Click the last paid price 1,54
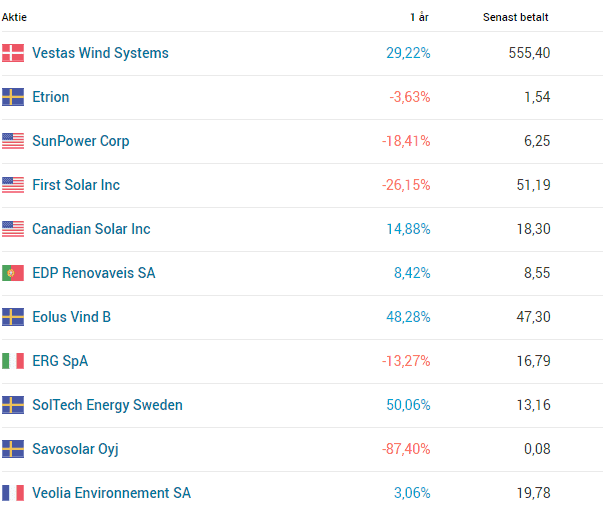Image resolution: width=603 pixels, height=511 pixels. (537, 97)
